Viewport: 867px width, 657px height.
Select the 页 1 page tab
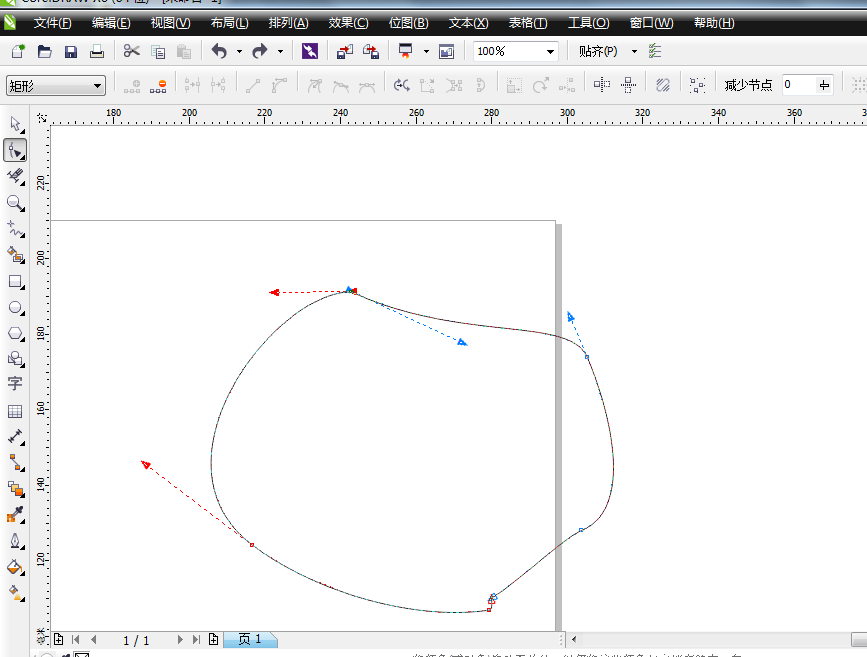[x=250, y=639]
